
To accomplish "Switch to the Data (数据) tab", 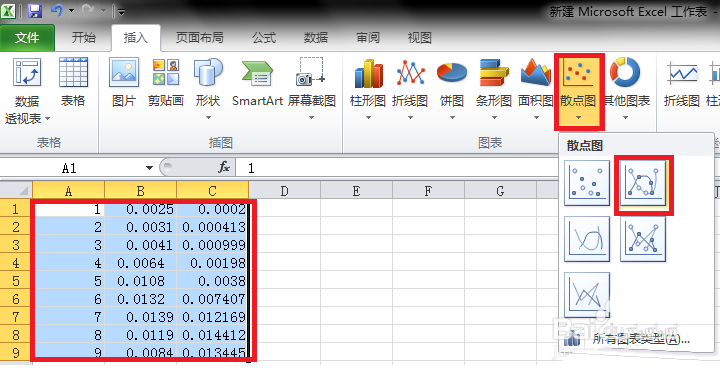I will pos(316,38).
